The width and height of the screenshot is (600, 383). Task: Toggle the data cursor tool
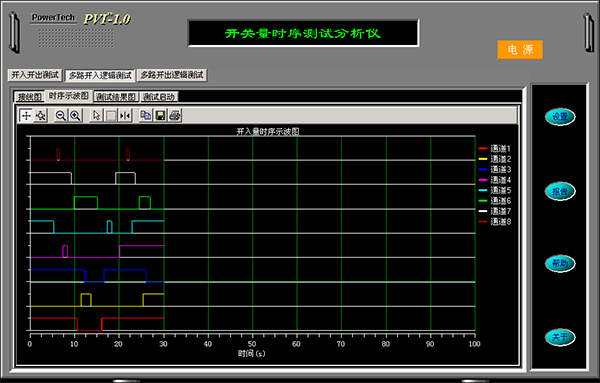point(125,116)
